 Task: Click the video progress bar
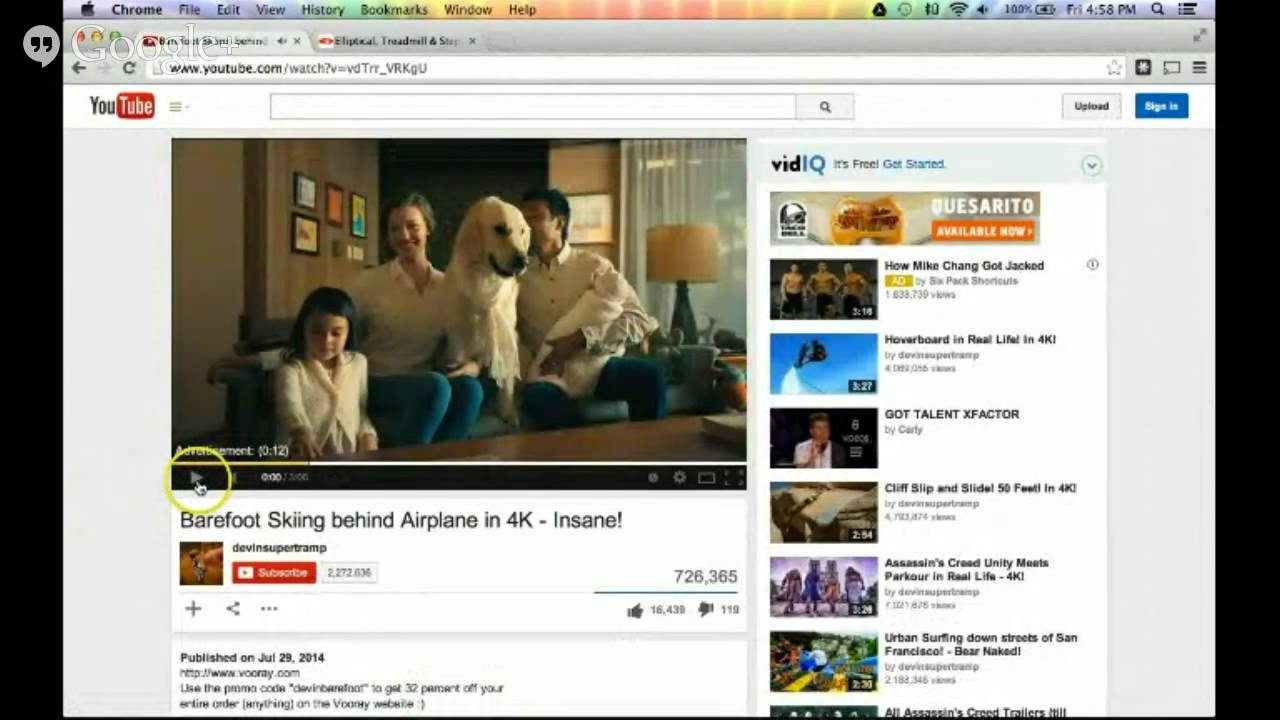(459, 463)
